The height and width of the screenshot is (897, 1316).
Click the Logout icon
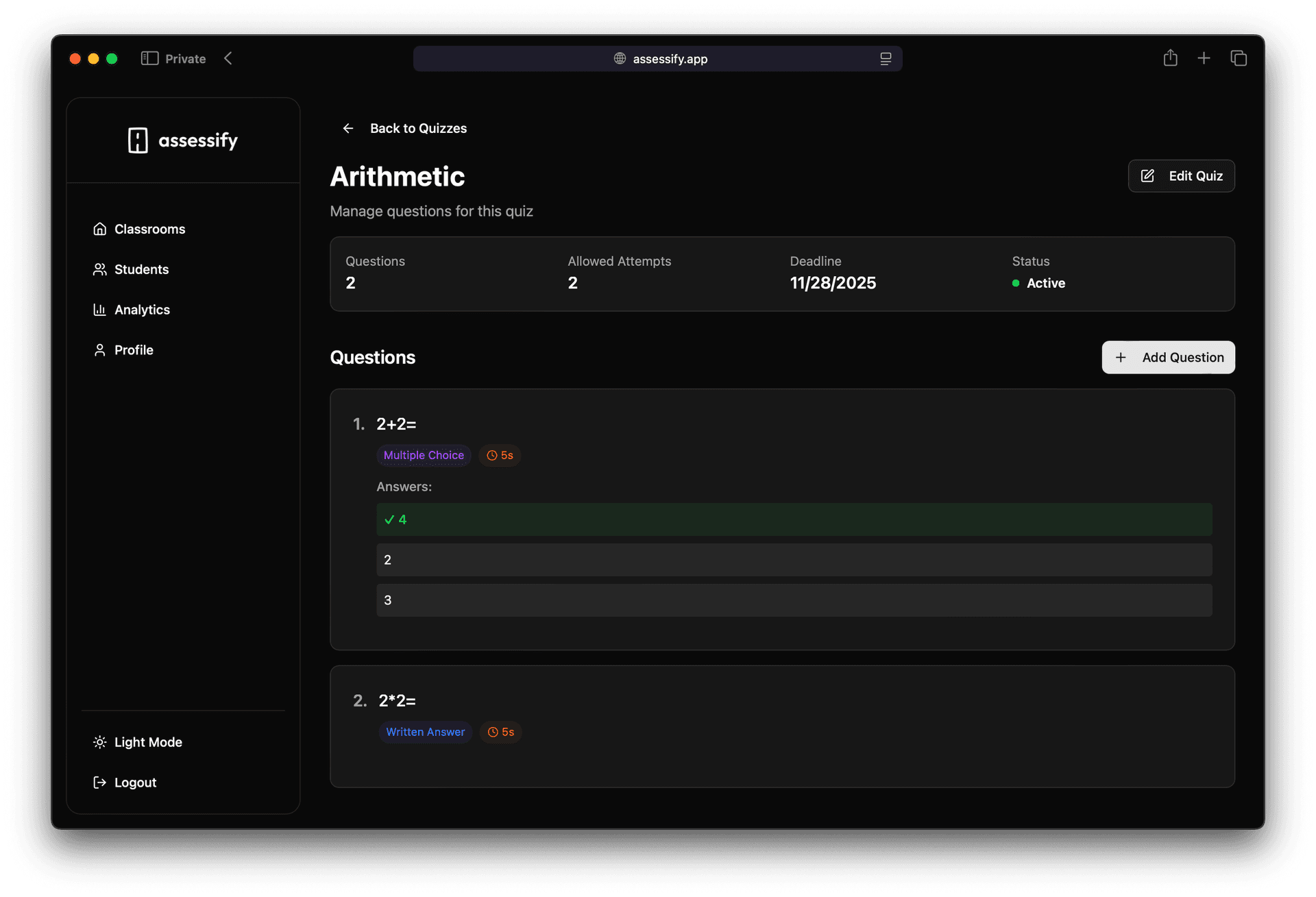point(100,783)
